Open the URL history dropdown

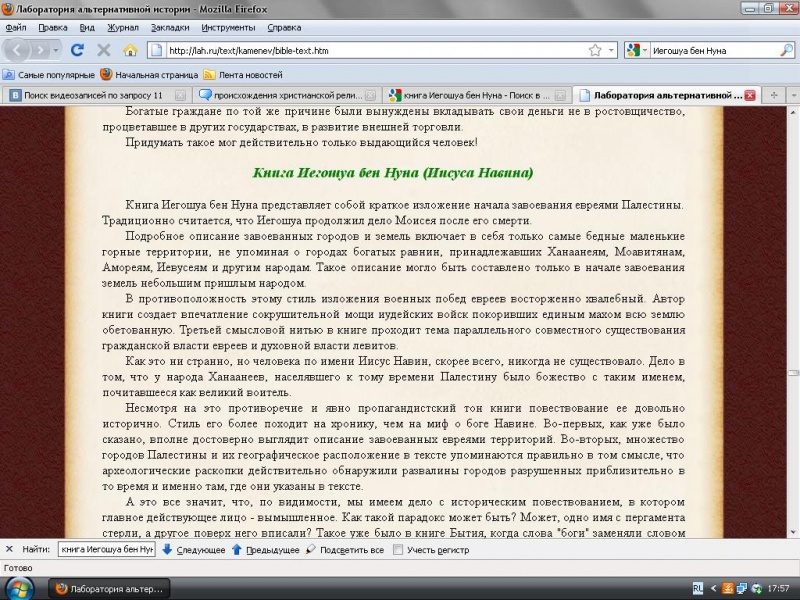[611, 49]
